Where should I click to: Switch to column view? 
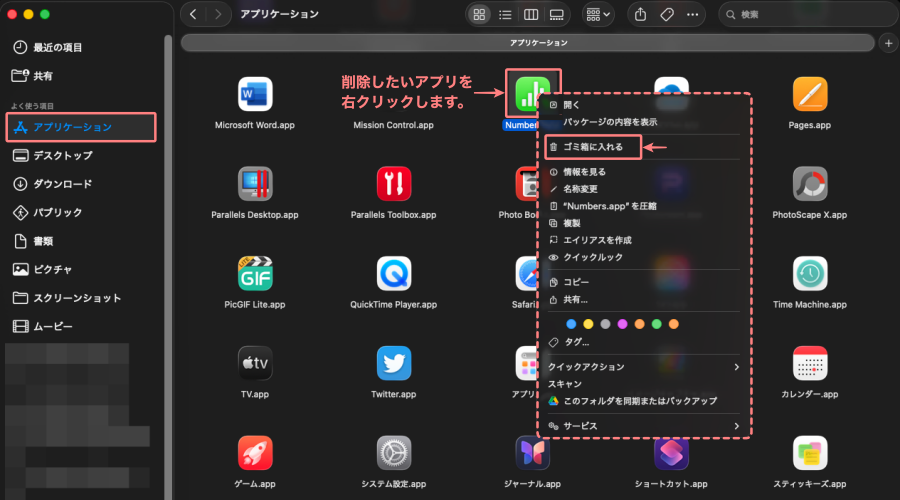coord(531,14)
